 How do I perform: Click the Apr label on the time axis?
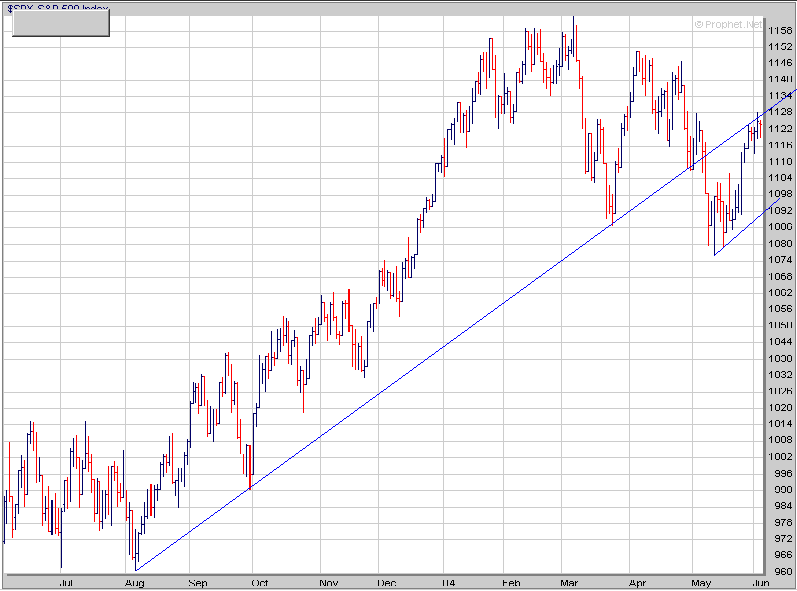(x=637, y=583)
